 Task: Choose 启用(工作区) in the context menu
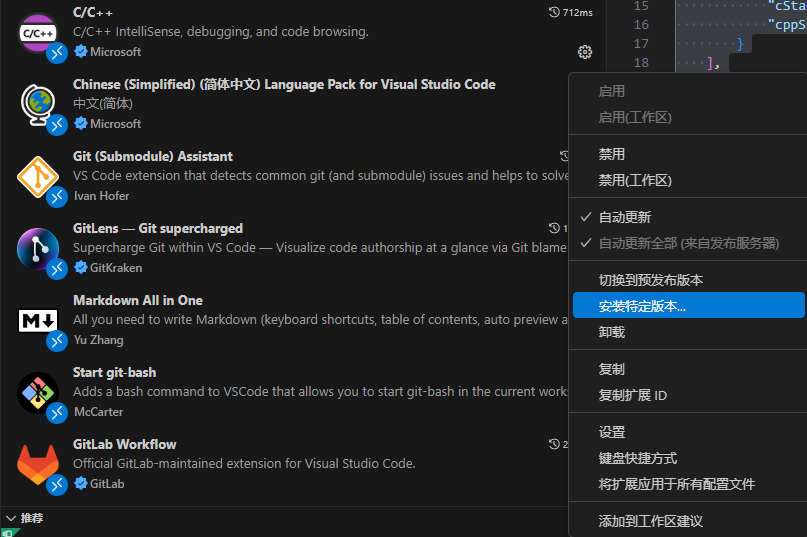click(x=688, y=117)
